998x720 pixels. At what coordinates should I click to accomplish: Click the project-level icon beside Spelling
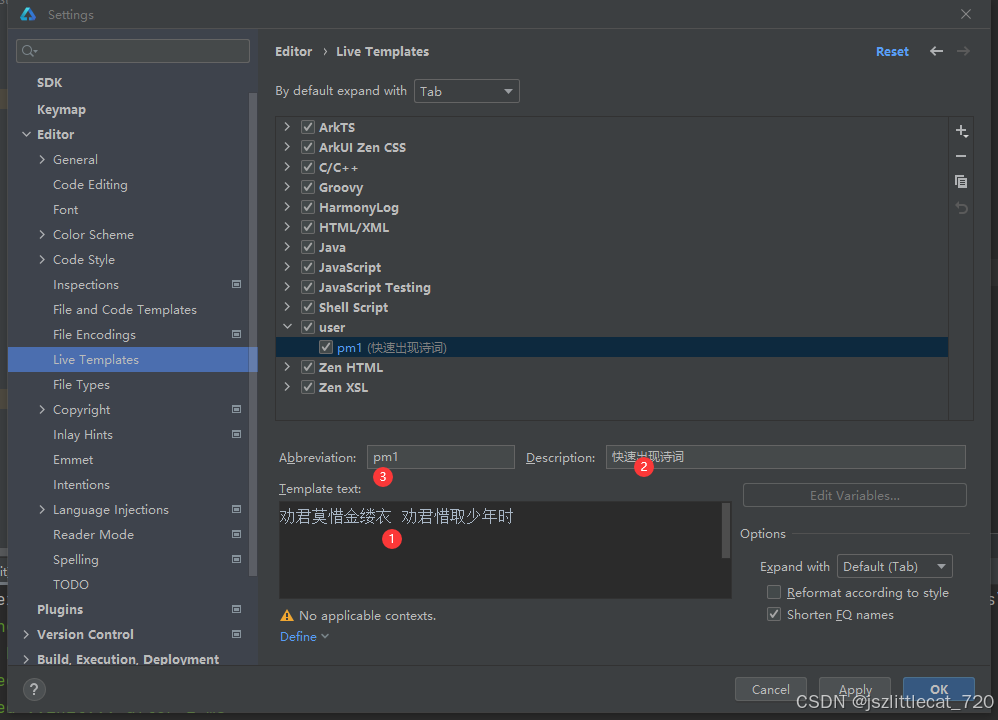coord(237,560)
